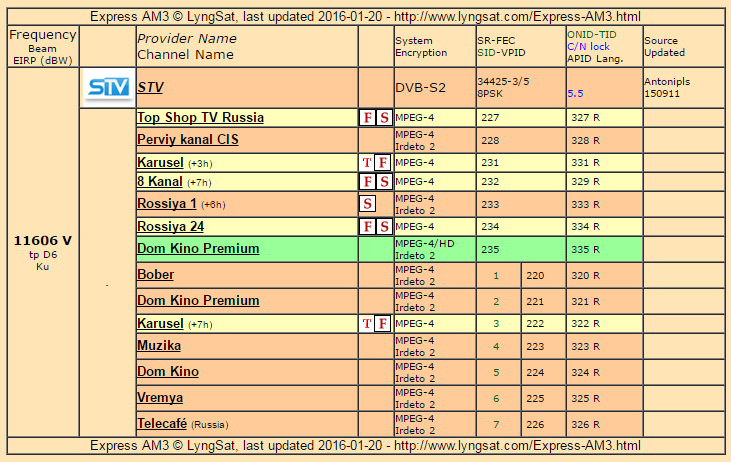This screenshot has width=731, height=462.
Task: Open the Muzika channel link
Action: pos(159,345)
